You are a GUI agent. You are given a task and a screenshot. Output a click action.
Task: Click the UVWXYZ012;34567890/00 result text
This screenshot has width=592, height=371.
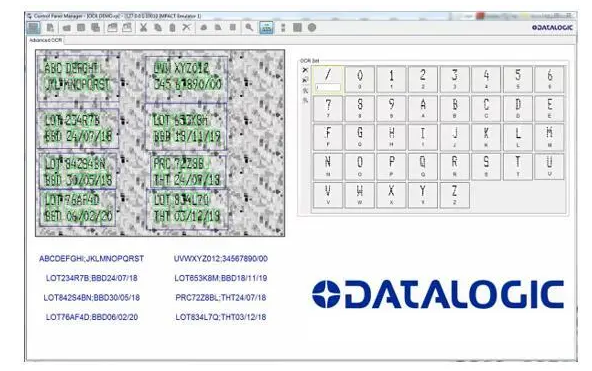221,259
